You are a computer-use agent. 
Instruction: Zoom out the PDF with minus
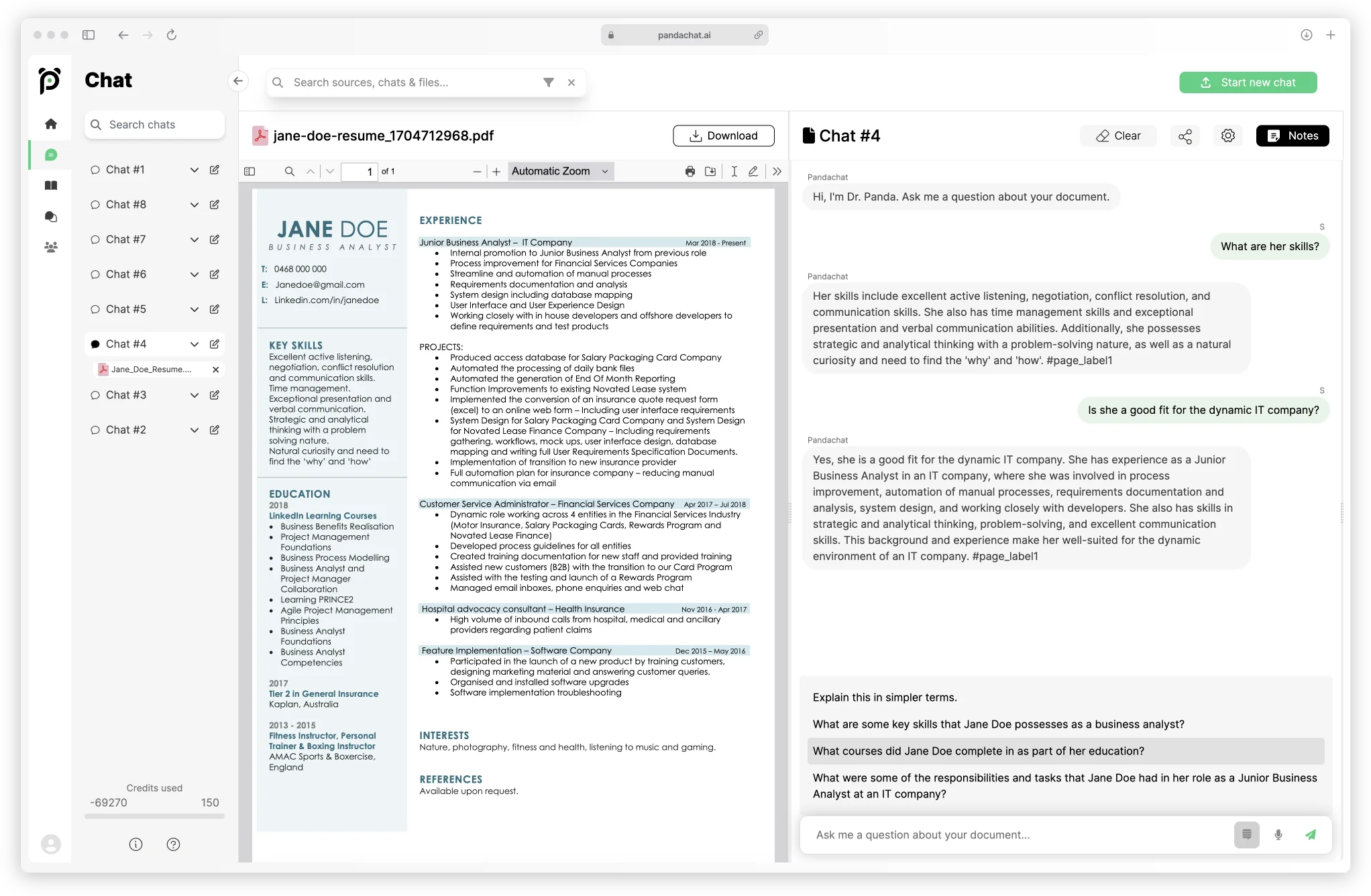[x=477, y=172]
